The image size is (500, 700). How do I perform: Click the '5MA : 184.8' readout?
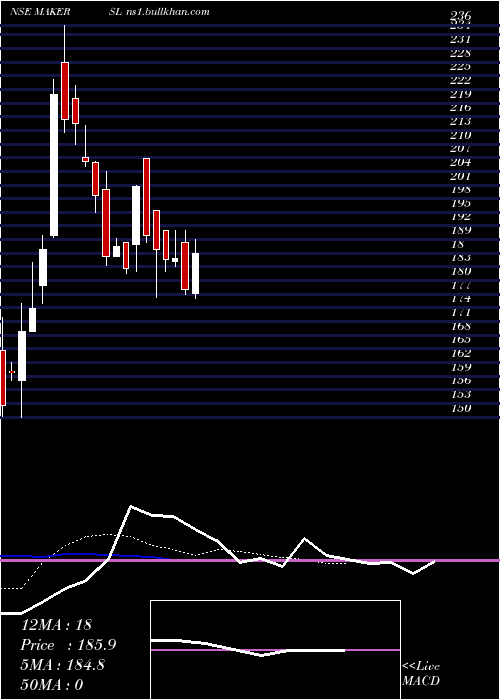[63, 665]
